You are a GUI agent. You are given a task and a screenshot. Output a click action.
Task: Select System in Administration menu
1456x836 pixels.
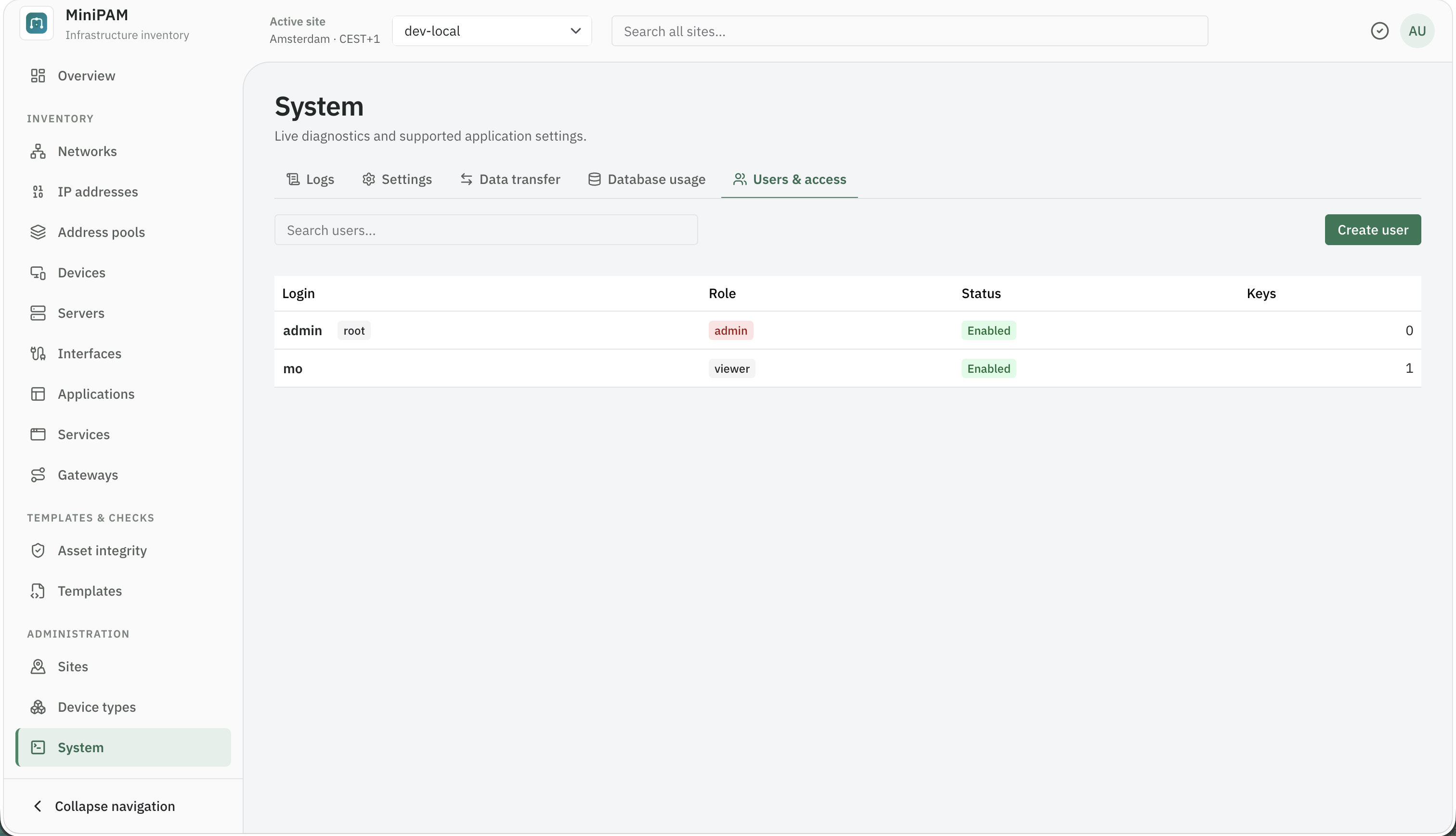[123, 747]
